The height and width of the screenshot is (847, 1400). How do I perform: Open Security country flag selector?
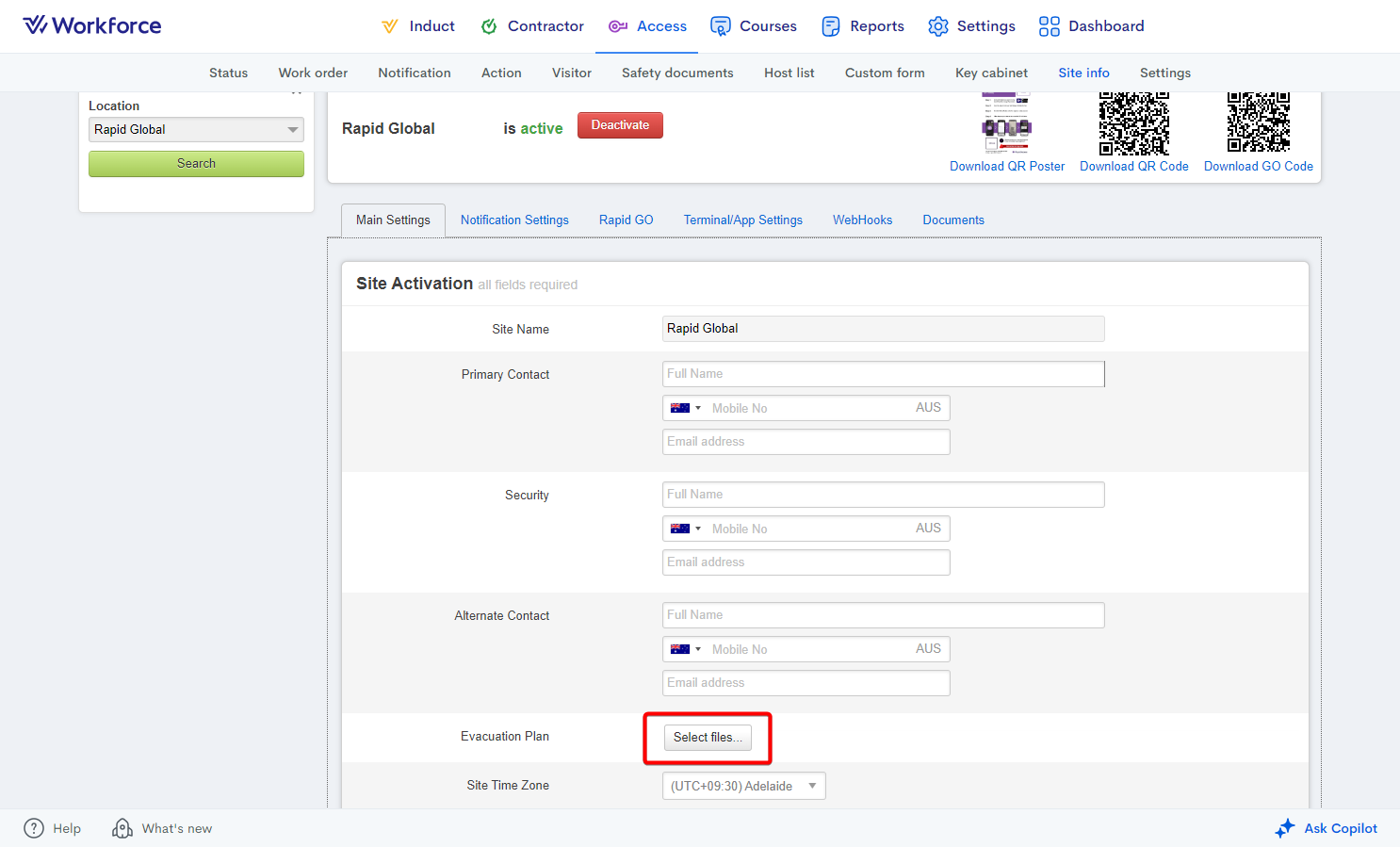(686, 529)
